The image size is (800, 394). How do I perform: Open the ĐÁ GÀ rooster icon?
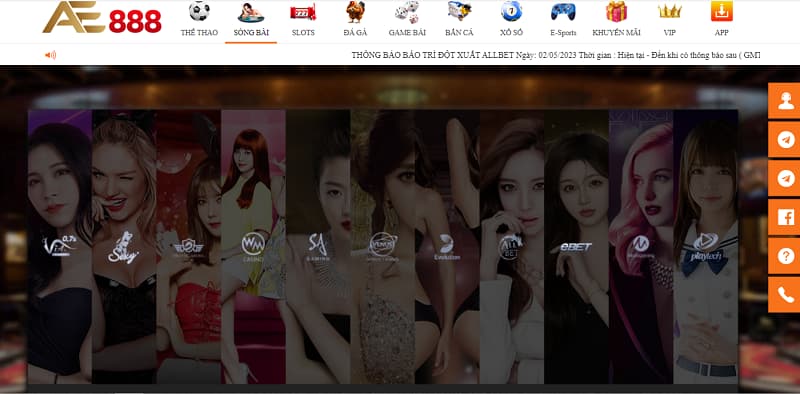(356, 12)
